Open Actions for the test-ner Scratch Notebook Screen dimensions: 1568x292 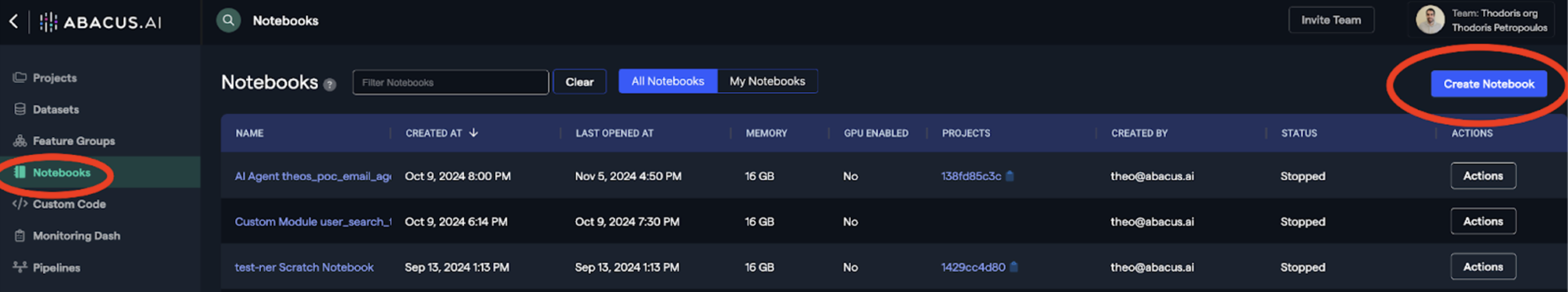click(1483, 266)
